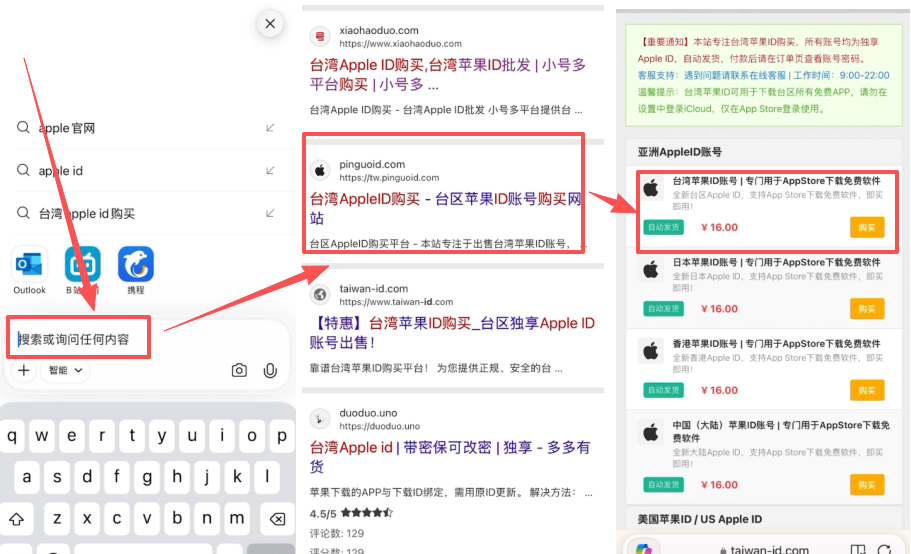Open the Bilibili shortcut icon
911x554 pixels.
(83, 264)
